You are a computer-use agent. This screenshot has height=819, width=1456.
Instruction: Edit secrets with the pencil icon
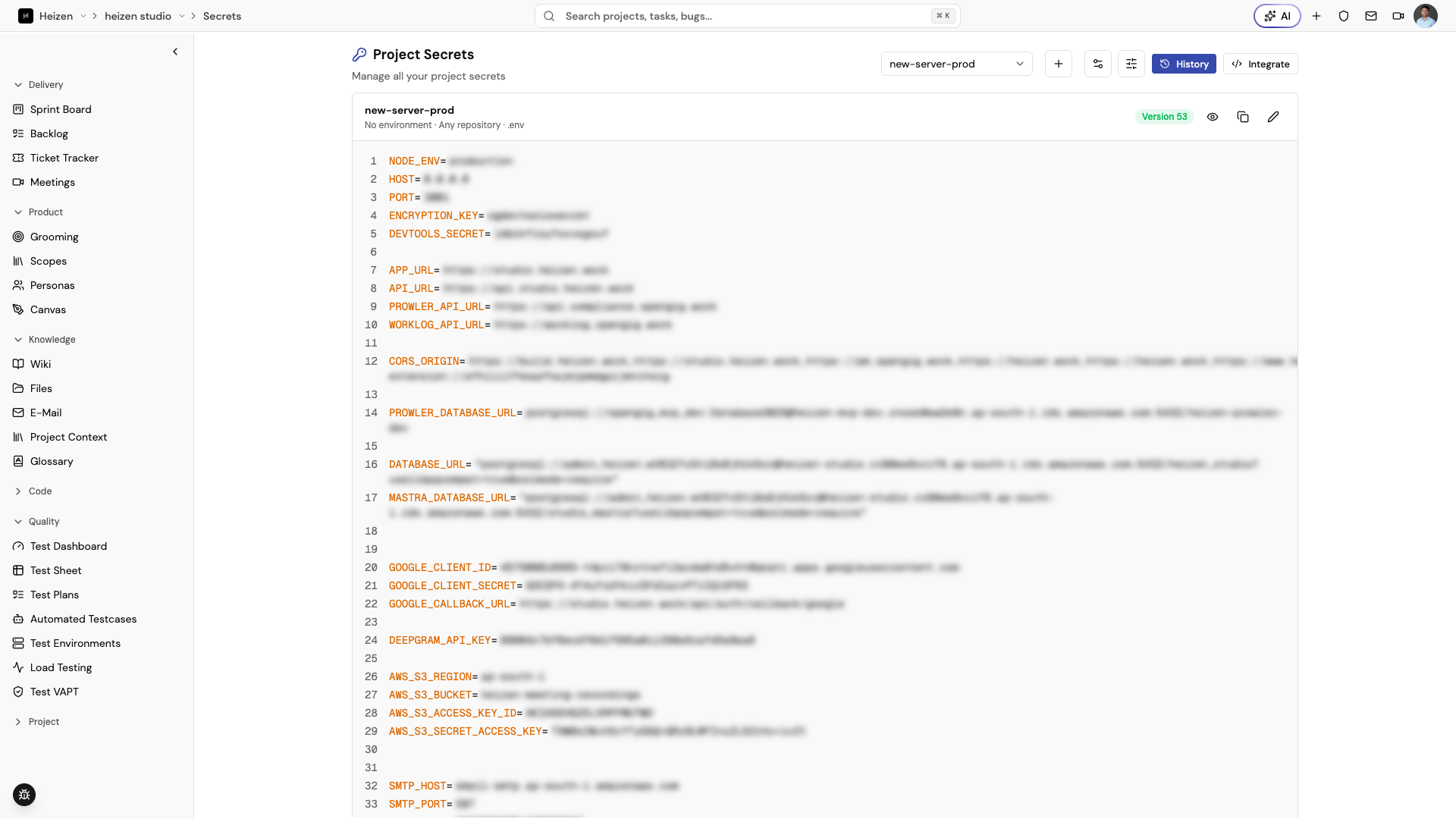coord(1273,117)
